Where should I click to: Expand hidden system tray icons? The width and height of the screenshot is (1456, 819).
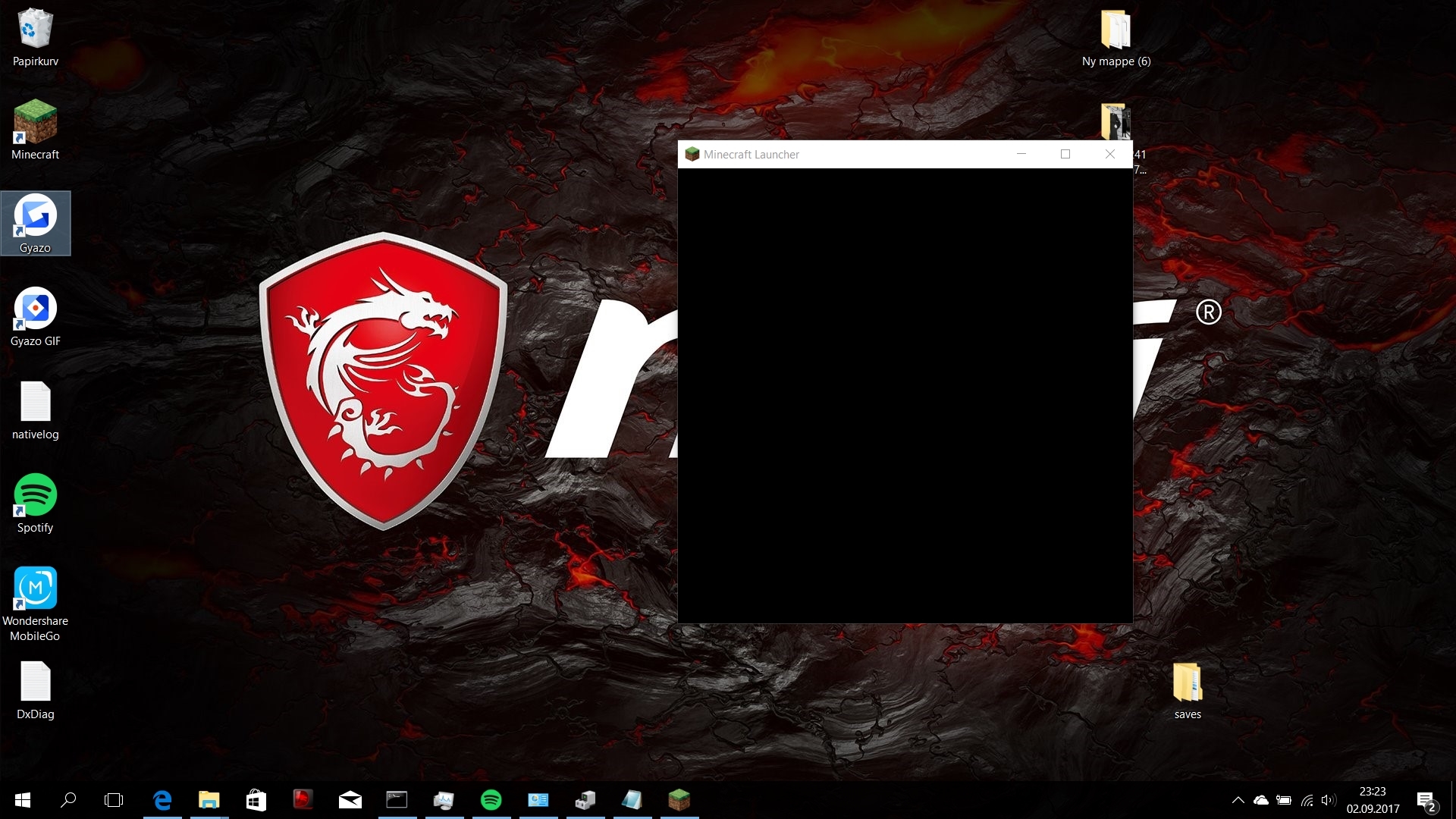1238,800
